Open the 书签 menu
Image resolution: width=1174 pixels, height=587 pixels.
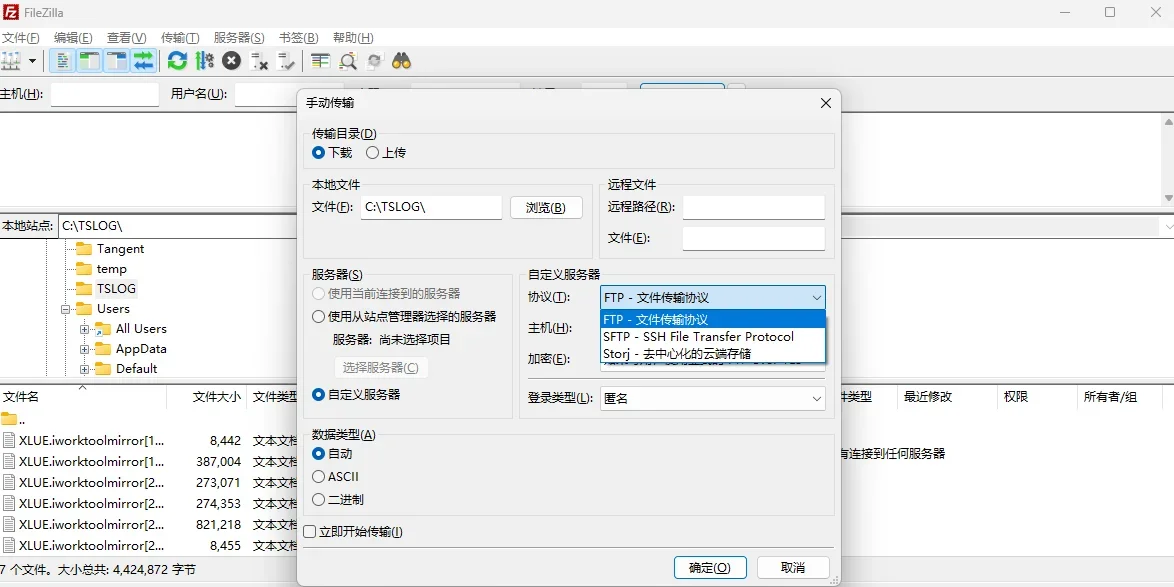coord(299,37)
